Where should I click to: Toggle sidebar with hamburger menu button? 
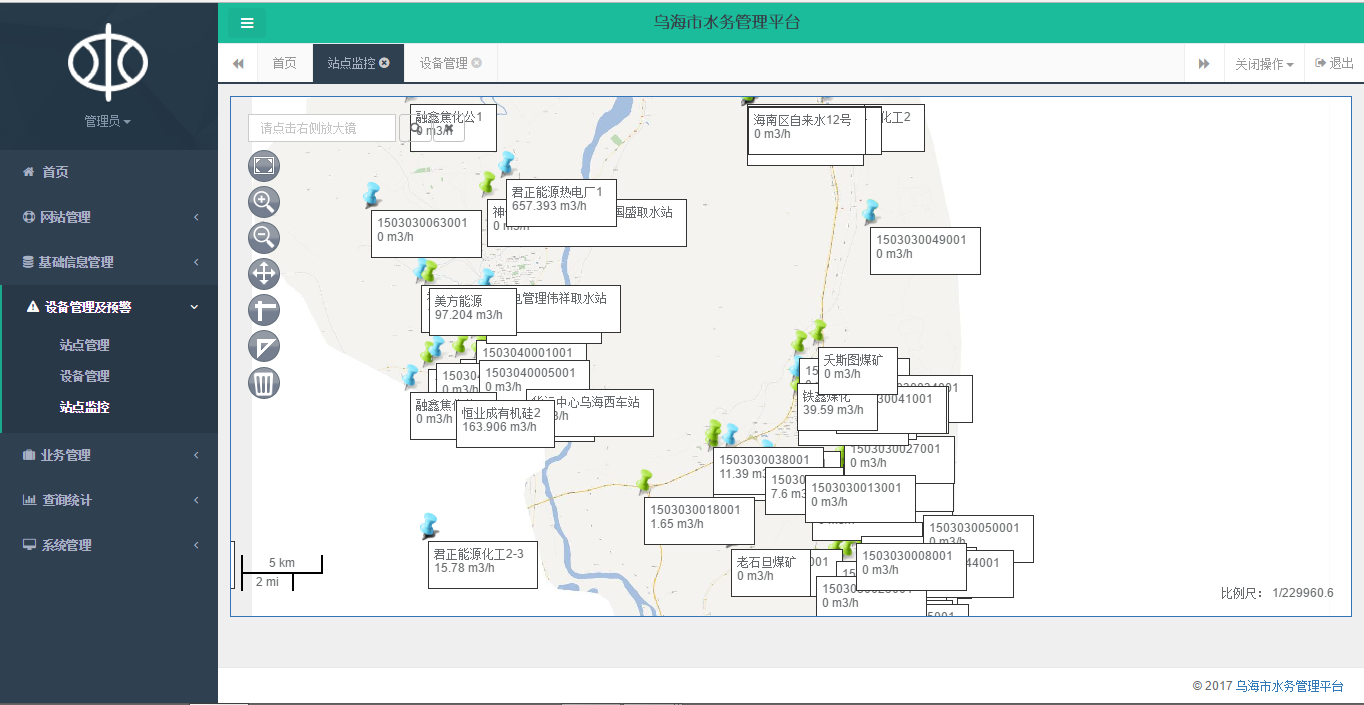[247, 23]
